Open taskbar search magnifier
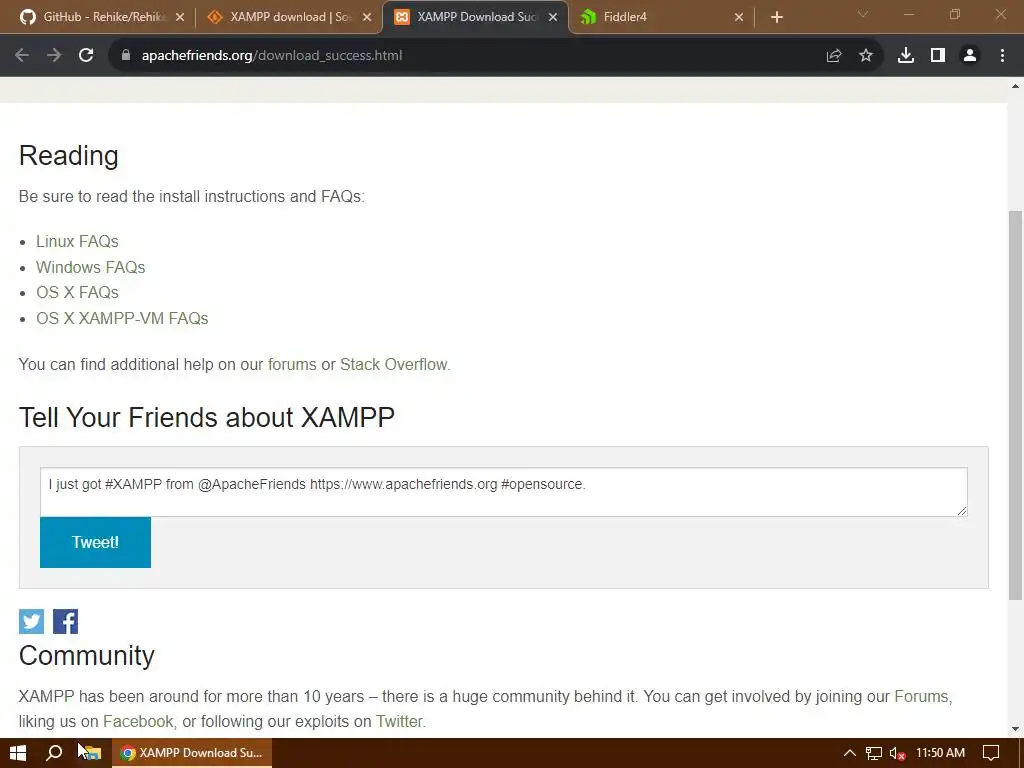The width and height of the screenshot is (1024, 768). tap(54, 753)
